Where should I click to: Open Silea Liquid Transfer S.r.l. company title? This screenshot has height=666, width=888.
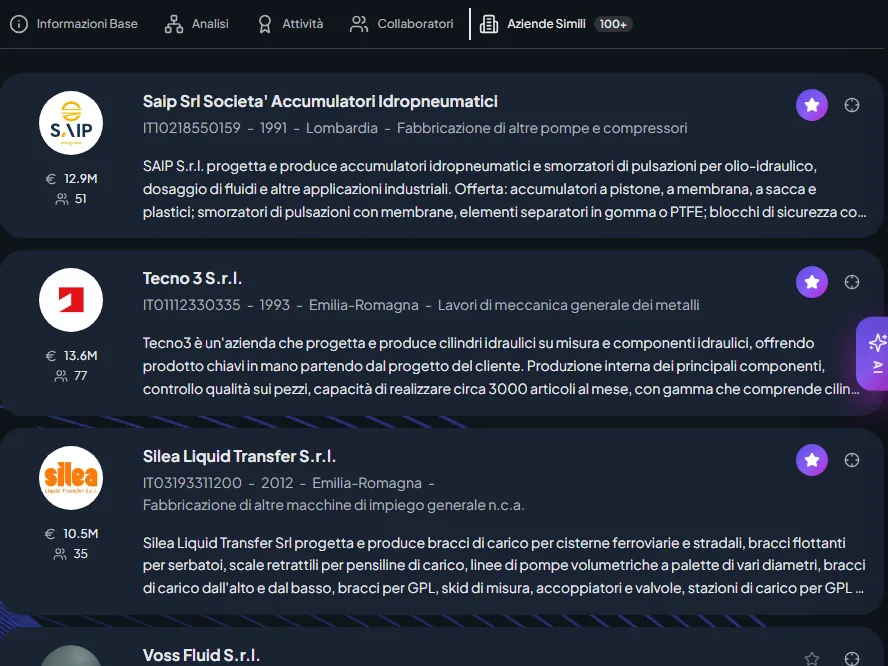pos(239,456)
